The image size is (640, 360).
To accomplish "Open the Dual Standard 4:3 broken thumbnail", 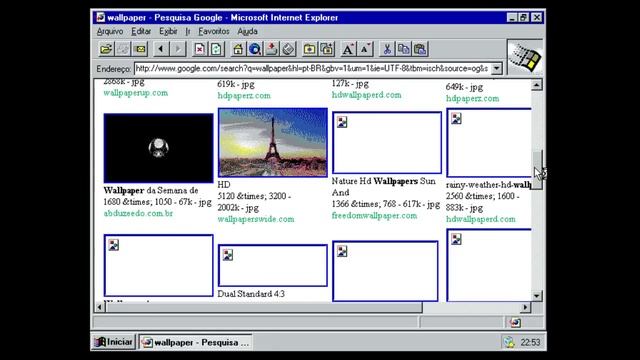I will click(x=273, y=266).
